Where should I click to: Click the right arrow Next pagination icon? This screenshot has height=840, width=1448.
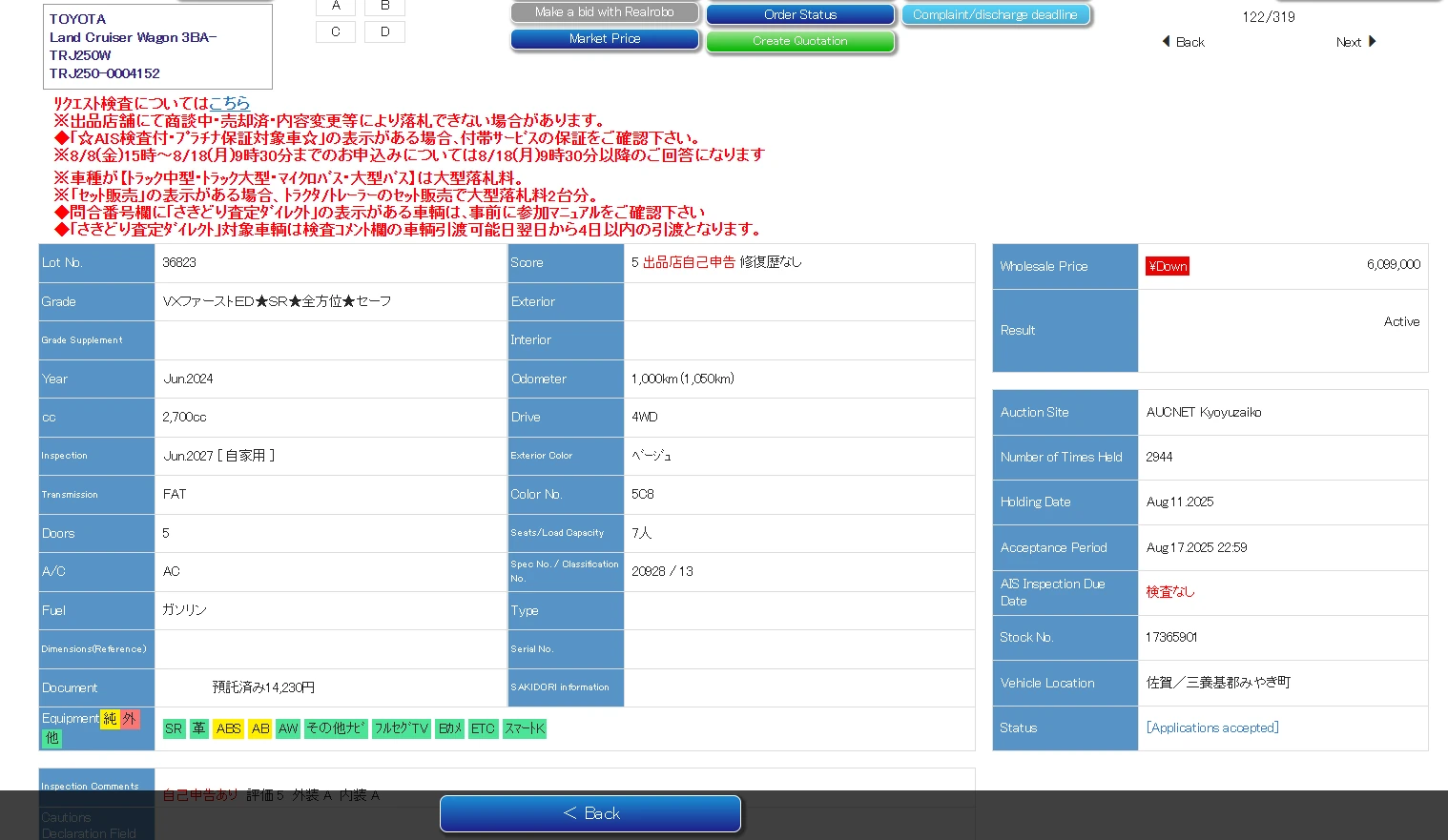[x=1372, y=42]
